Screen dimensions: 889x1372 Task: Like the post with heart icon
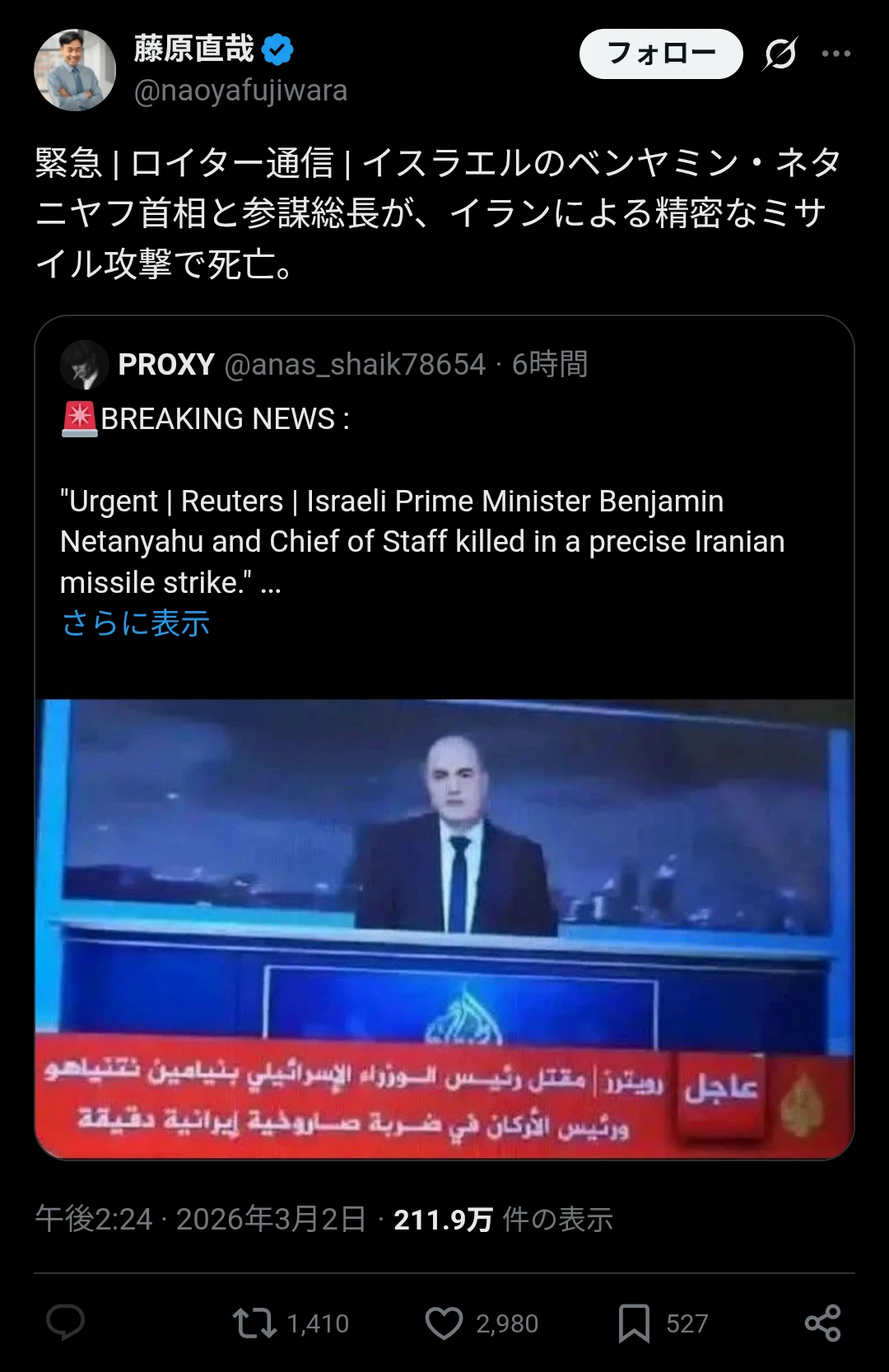444,1323
